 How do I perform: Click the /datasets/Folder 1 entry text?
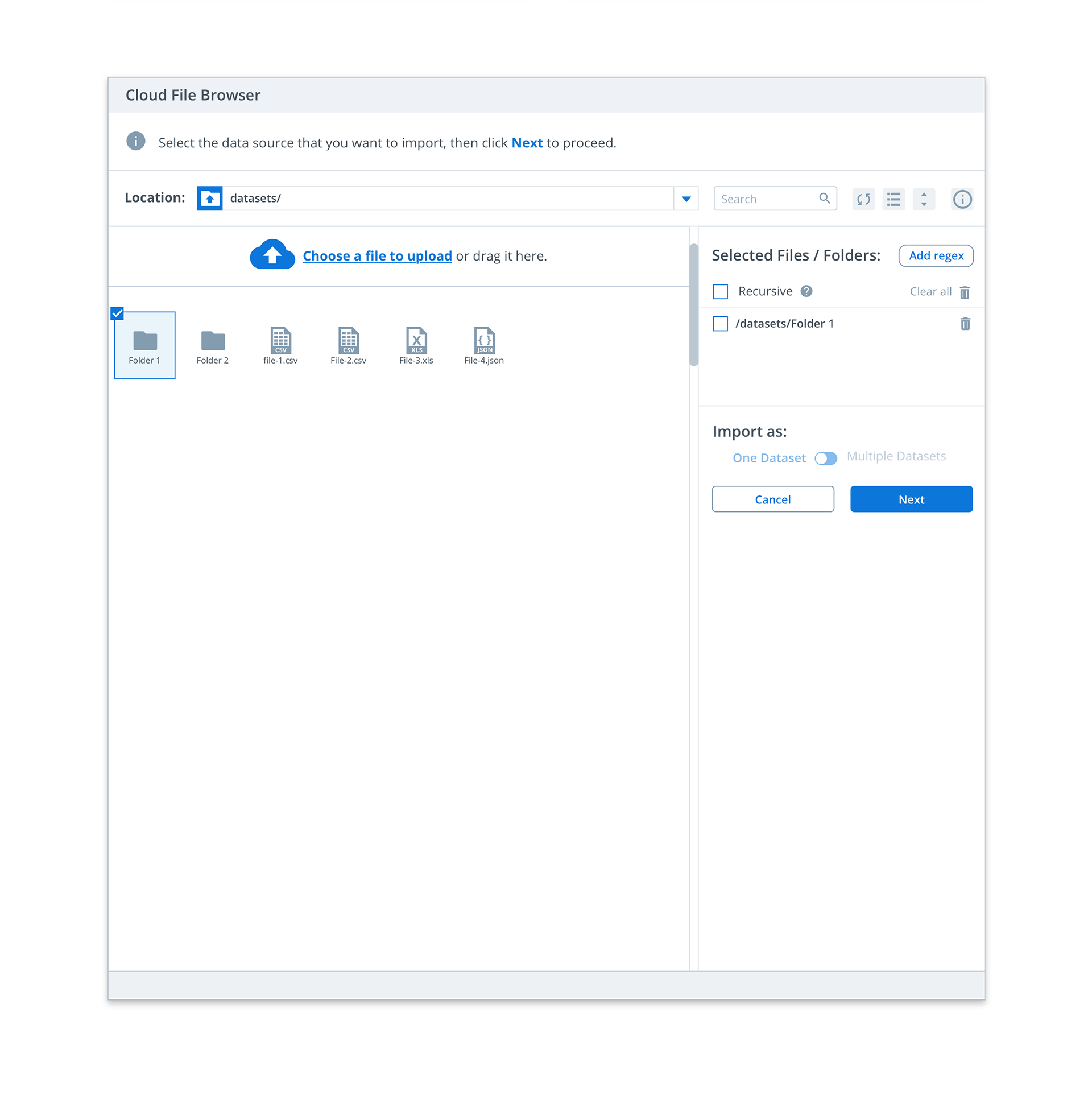coord(784,324)
